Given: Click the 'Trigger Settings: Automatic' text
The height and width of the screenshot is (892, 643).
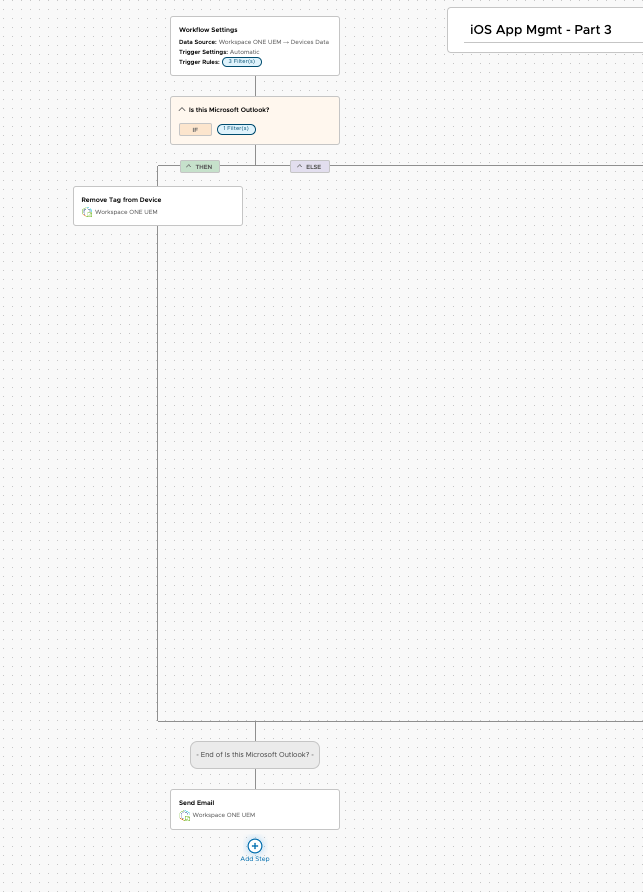Looking at the screenshot, I should pyautogui.click(x=219, y=52).
